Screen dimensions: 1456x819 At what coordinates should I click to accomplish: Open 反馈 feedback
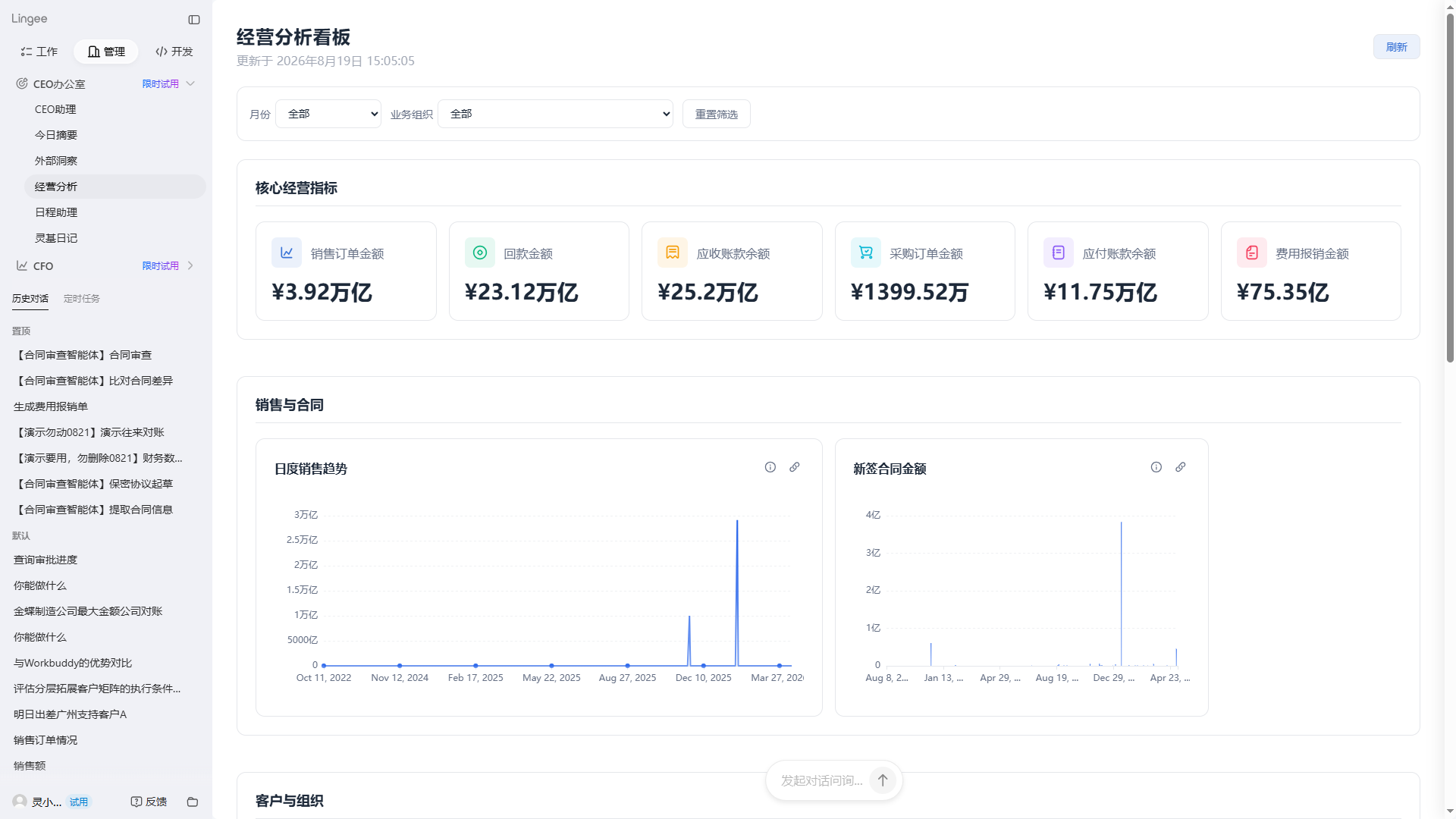[x=149, y=802]
